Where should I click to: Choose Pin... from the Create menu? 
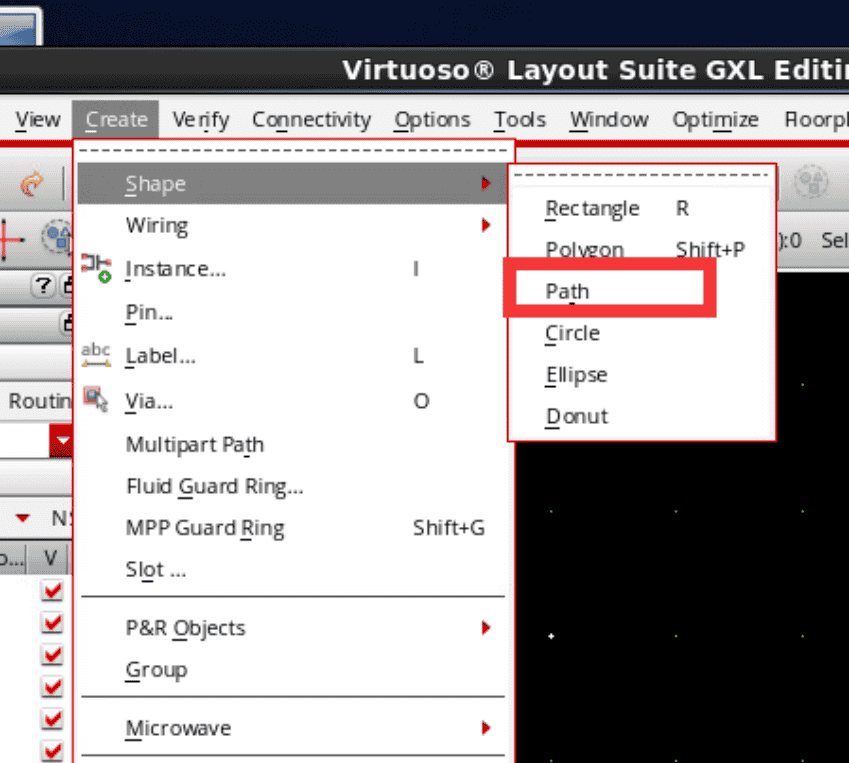[x=291, y=312]
